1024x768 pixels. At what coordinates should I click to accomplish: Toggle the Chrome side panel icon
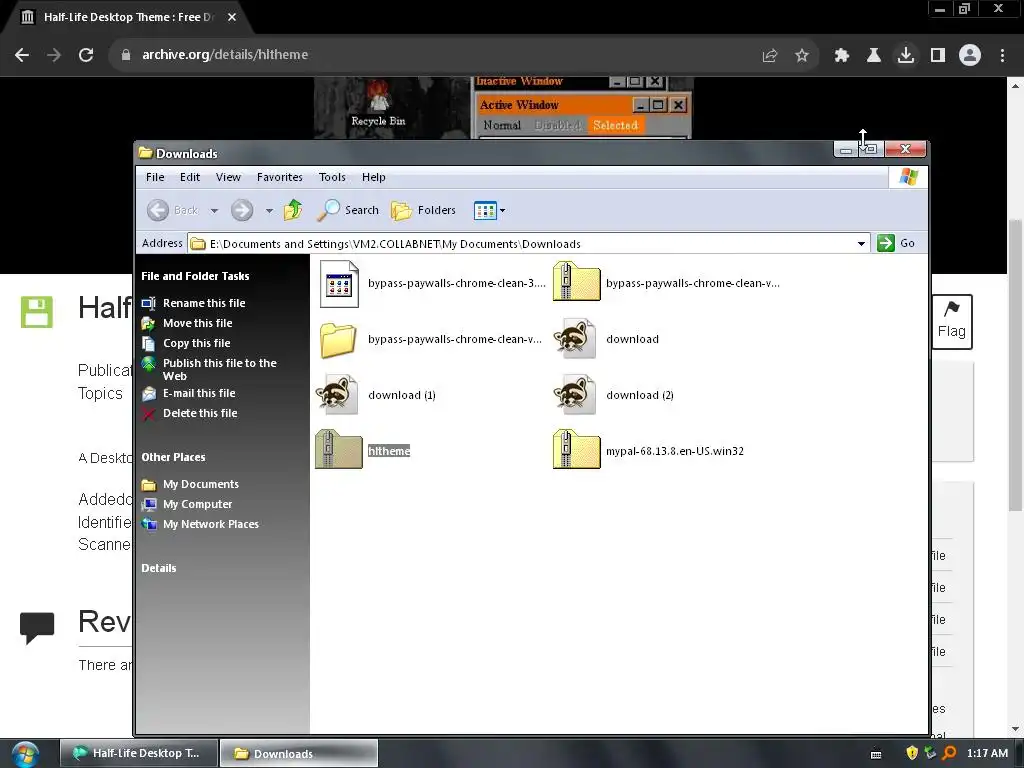pyautogui.click(x=938, y=56)
